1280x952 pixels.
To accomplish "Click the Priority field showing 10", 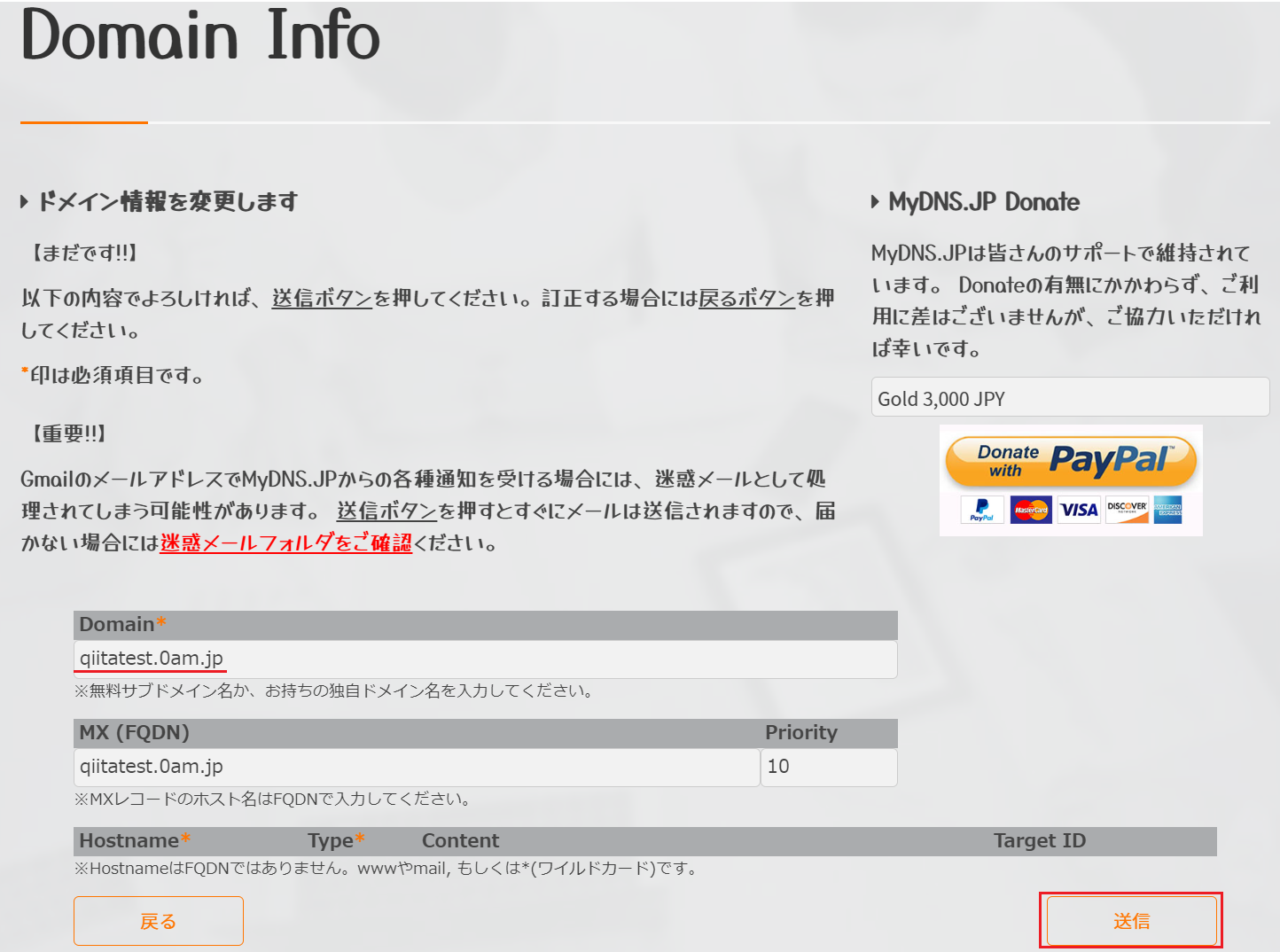I will coord(828,767).
